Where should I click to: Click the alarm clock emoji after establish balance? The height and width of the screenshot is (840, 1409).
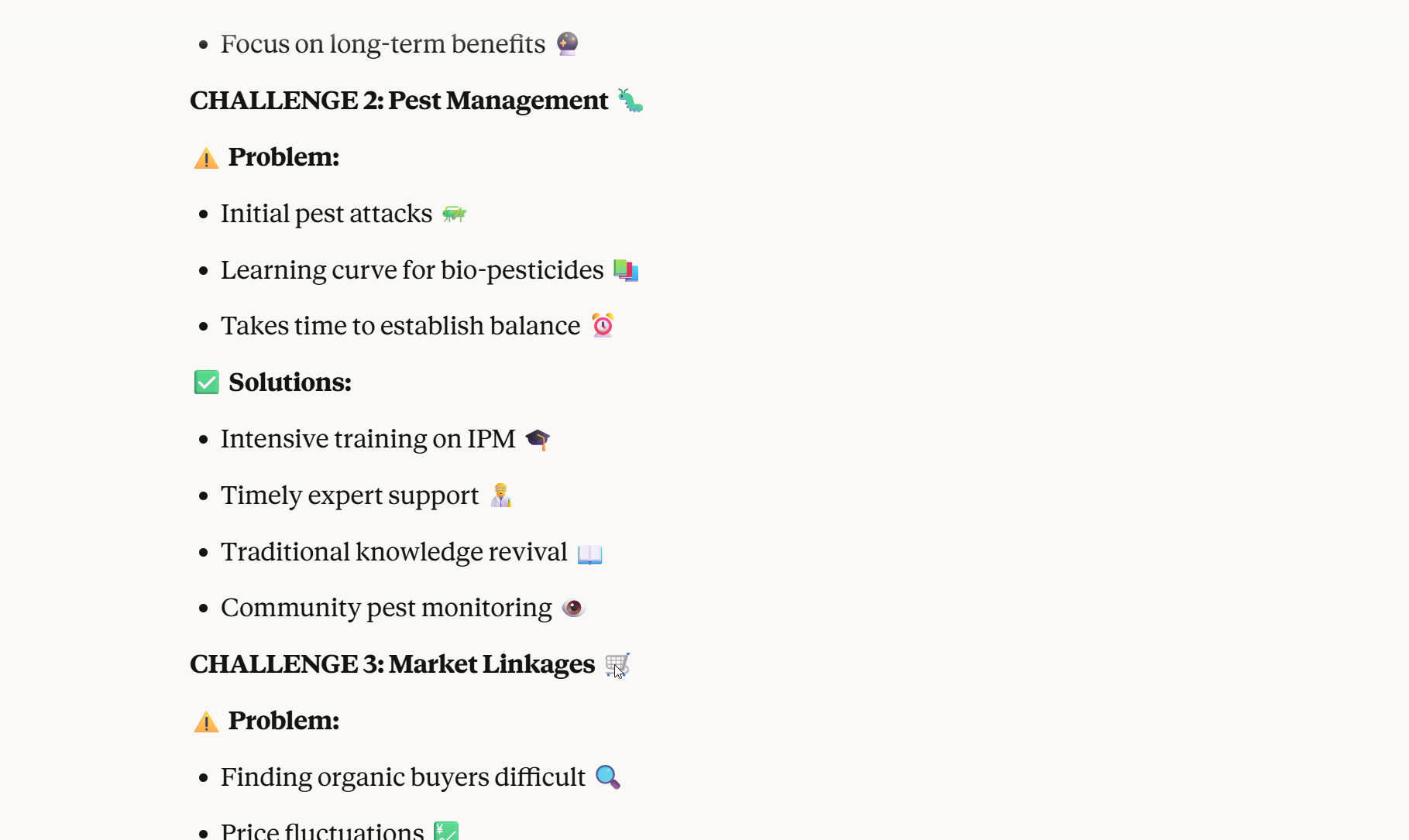pos(603,325)
